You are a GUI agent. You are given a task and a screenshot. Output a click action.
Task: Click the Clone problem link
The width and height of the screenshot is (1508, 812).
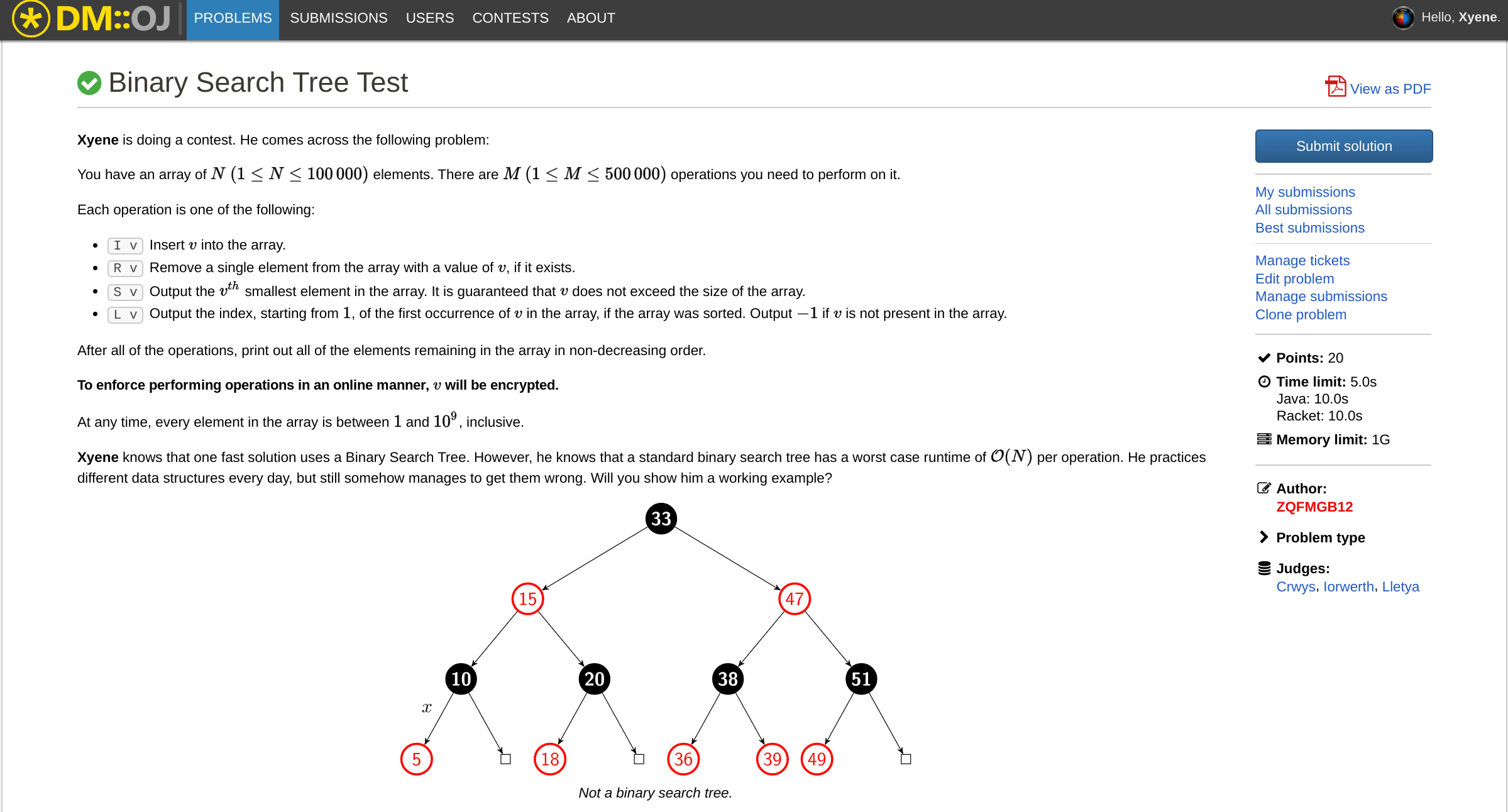click(x=1302, y=314)
